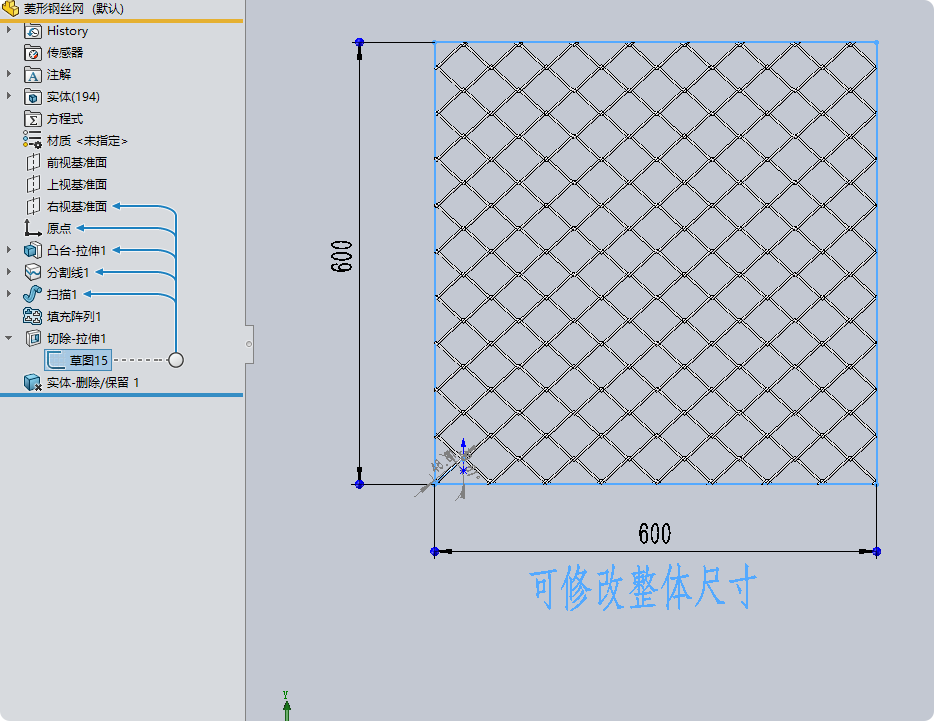Click the panel collapse handle on the divider
Viewport: 934px width, 721px height.
tap(249, 344)
